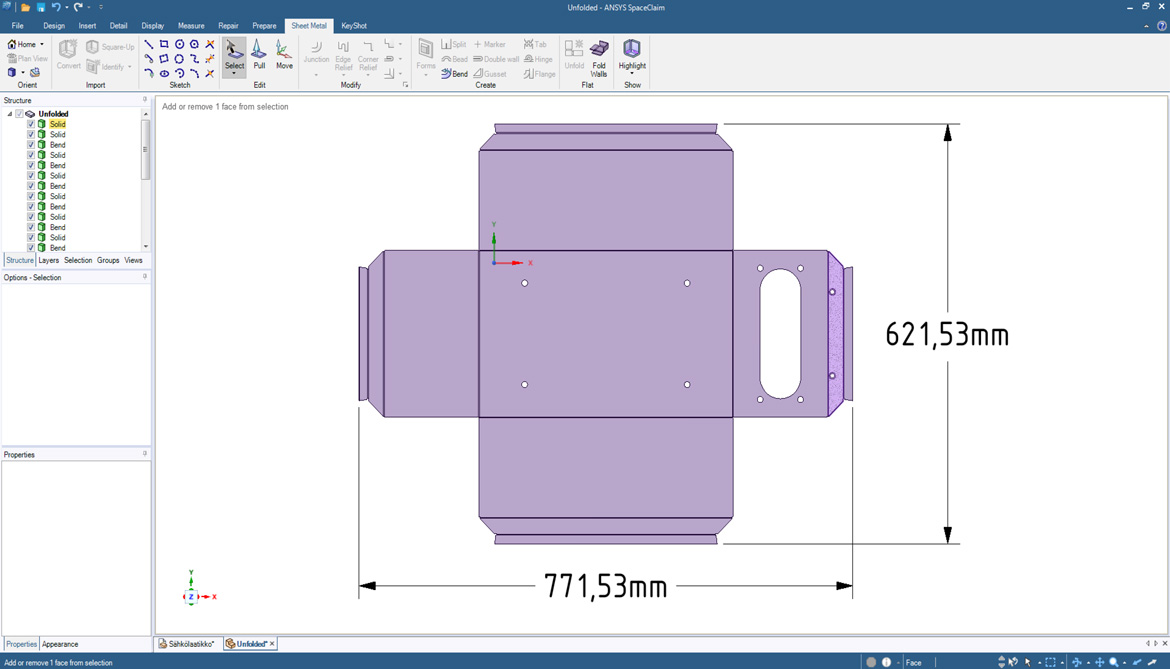Open the Appearance tab at bottom left
The height and width of the screenshot is (669, 1170).
tap(60, 644)
